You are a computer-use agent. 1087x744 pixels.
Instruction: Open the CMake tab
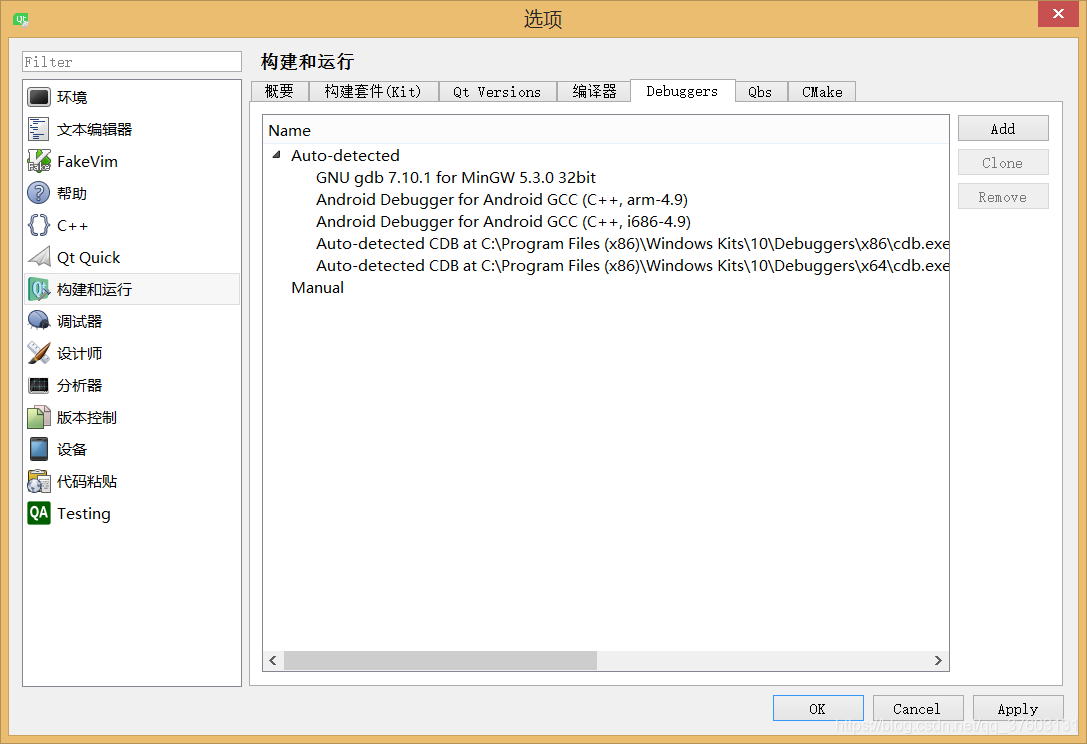coord(822,92)
